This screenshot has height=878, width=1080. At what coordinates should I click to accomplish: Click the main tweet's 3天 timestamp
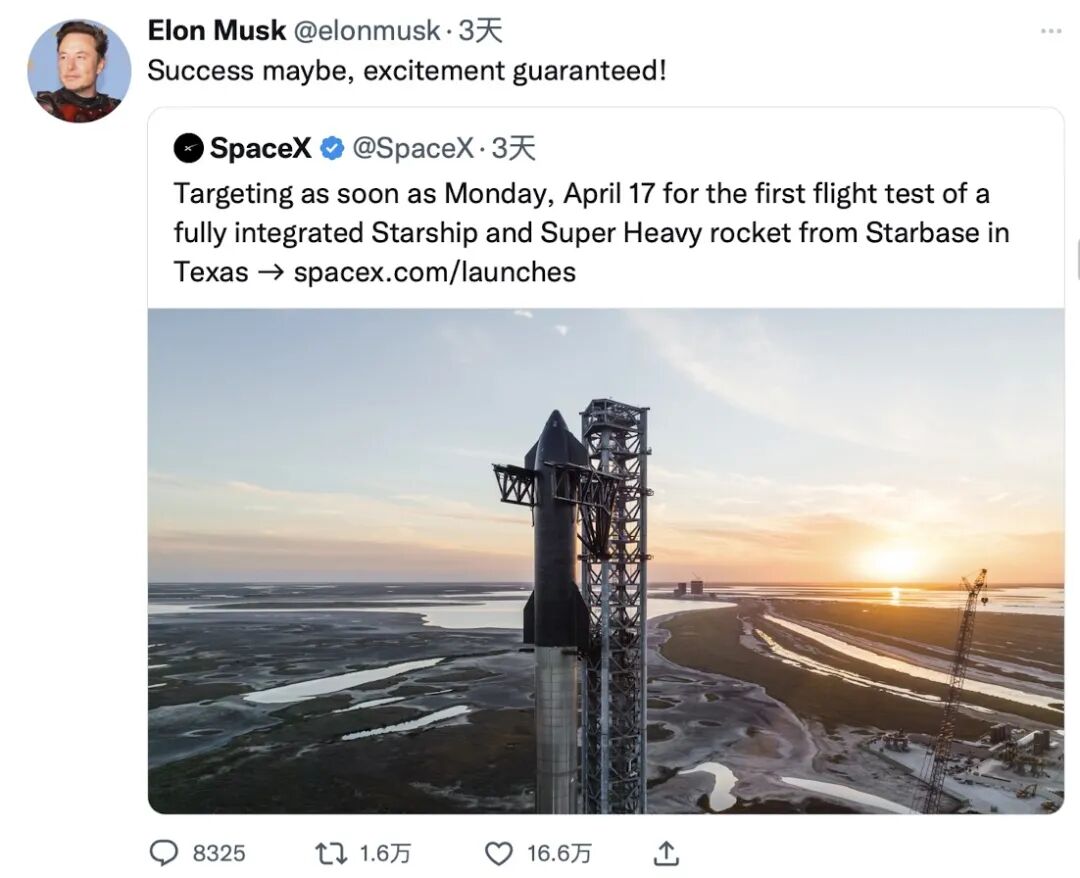coord(480,31)
